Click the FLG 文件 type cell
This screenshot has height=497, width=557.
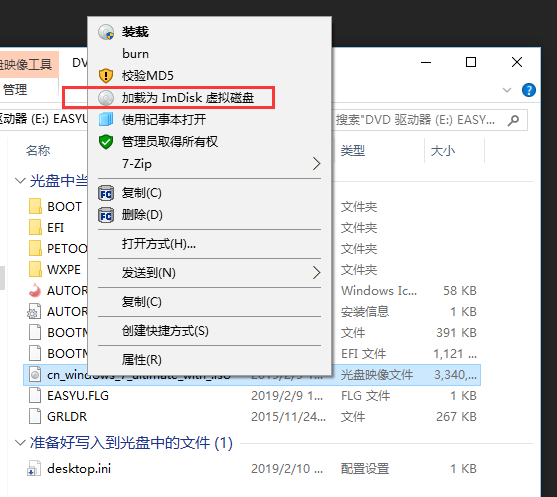tap(366, 395)
